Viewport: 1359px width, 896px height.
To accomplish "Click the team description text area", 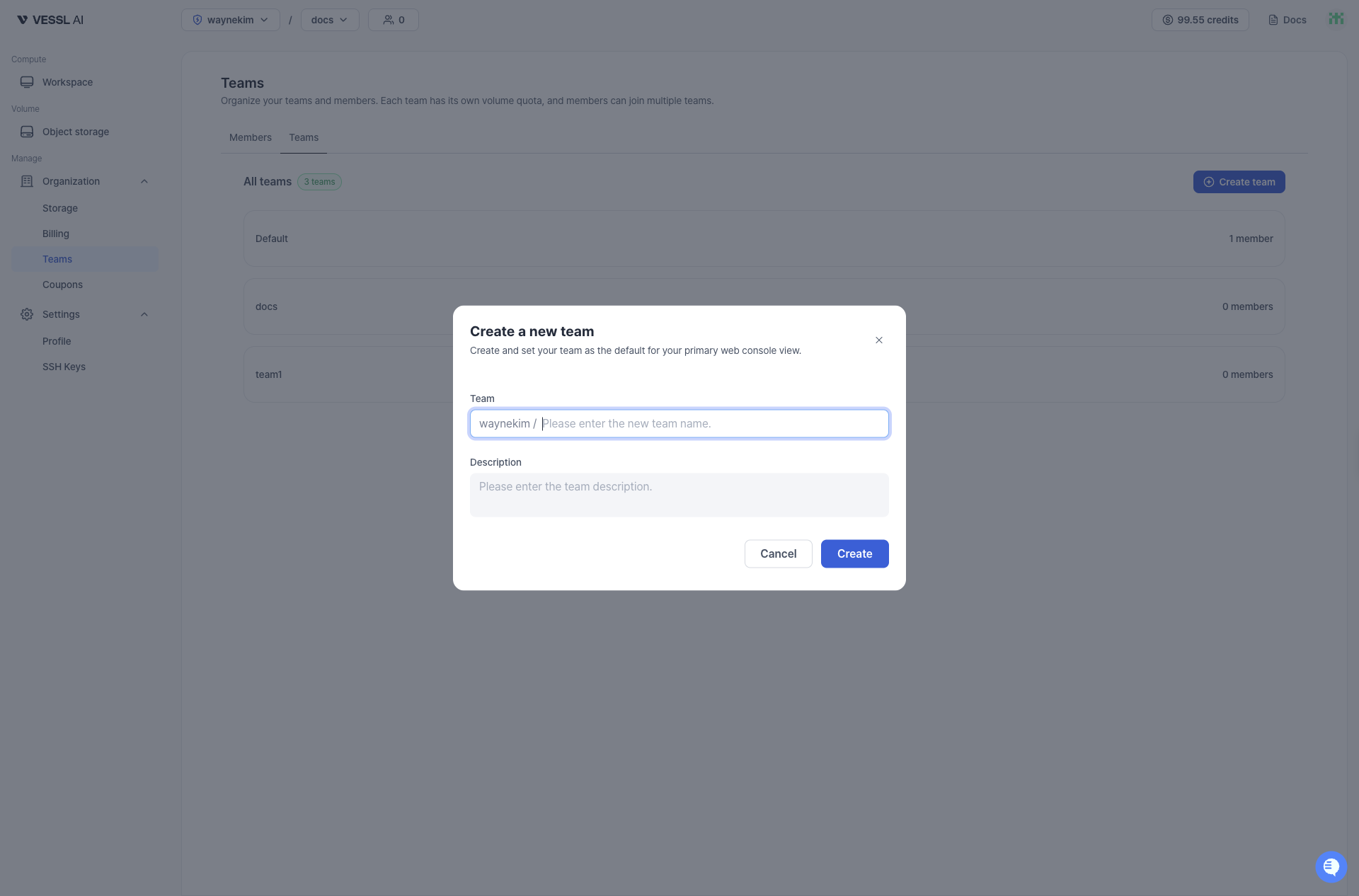I will click(x=679, y=494).
